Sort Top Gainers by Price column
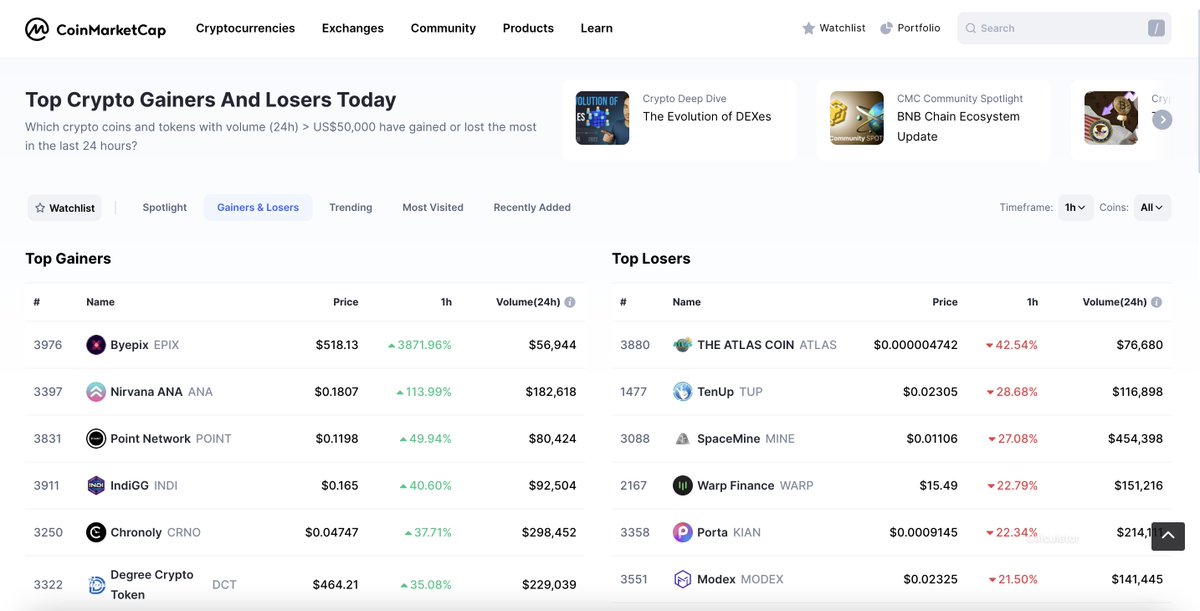Viewport: 1200px width, 611px height. pyautogui.click(x=345, y=302)
